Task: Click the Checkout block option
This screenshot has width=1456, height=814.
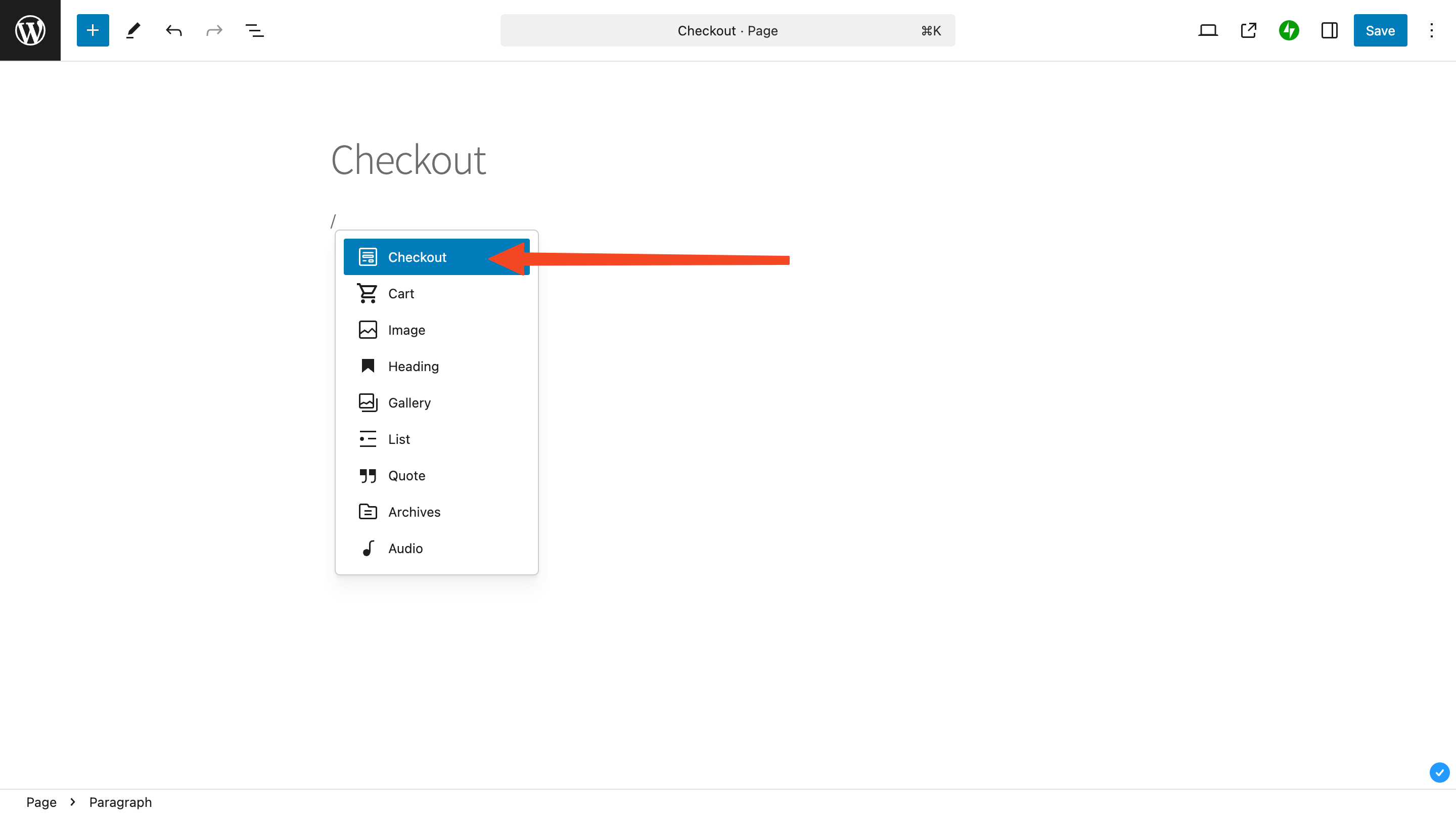Action: pyautogui.click(x=436, y=256)
